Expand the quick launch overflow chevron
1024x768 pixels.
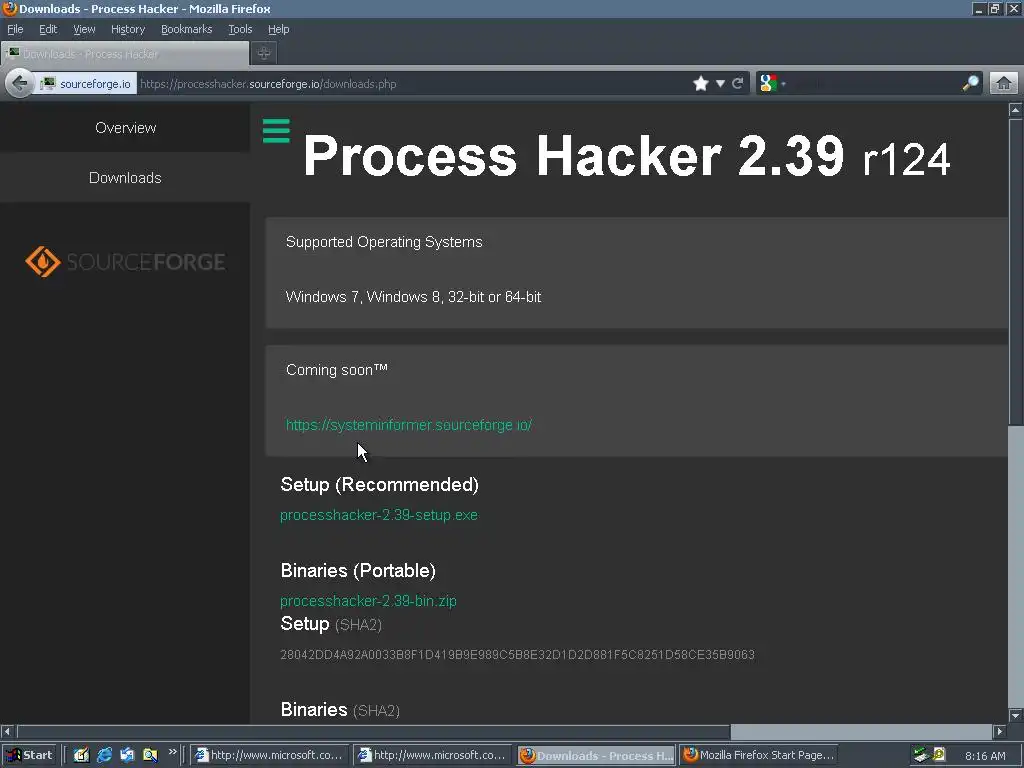pos(172,752)
